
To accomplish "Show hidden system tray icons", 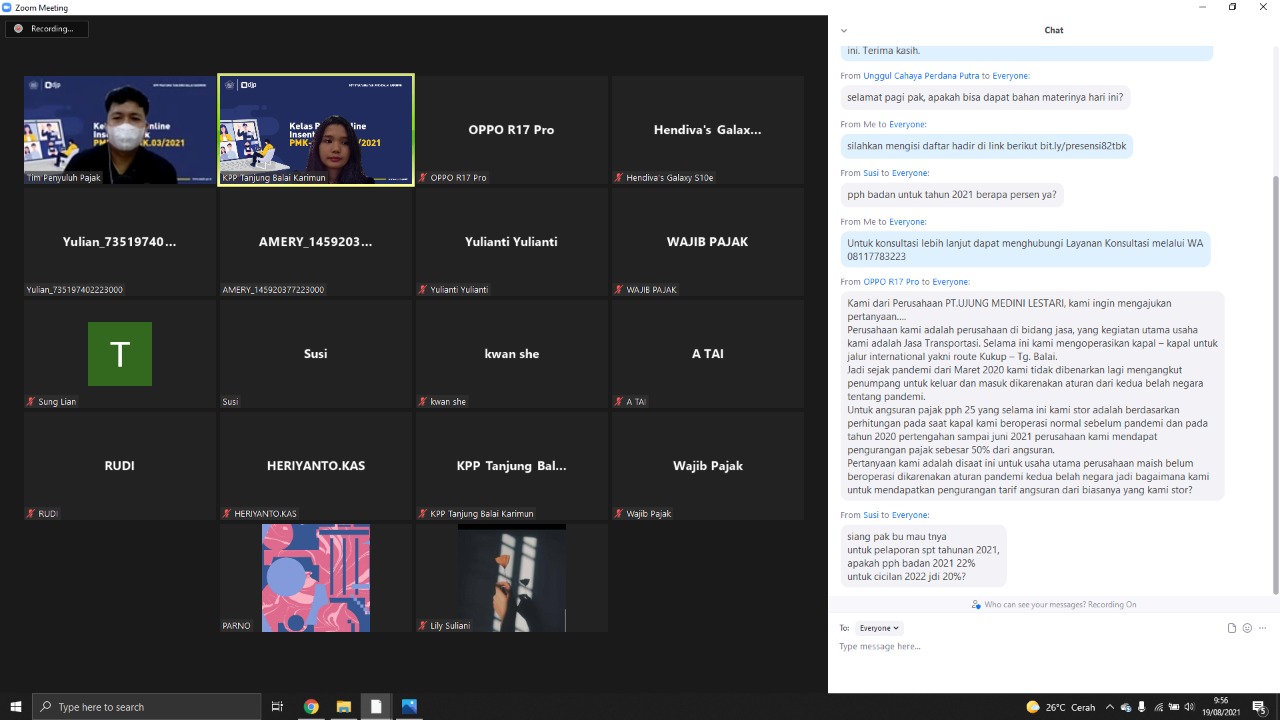I will click(1111, 707).
